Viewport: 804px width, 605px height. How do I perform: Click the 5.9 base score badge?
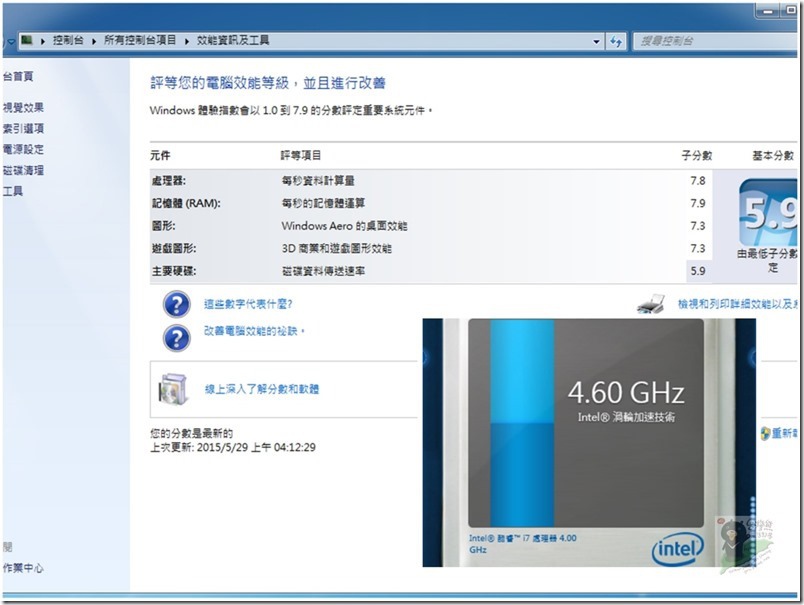coord(768,212)
